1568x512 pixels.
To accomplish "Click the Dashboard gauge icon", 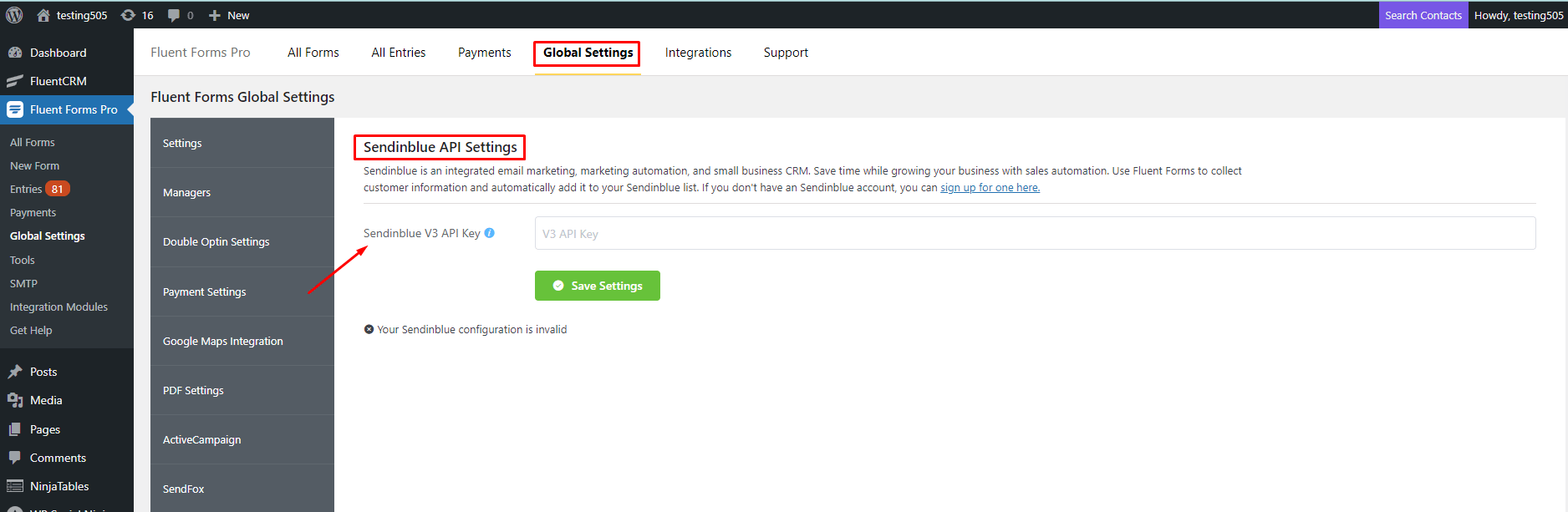I will [15, 53].
